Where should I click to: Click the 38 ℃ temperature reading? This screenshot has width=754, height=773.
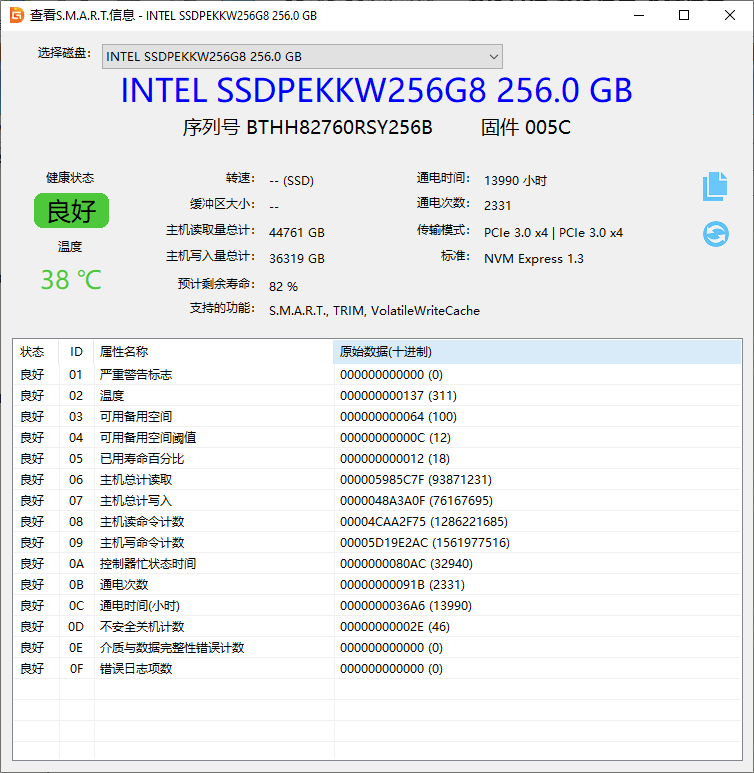[71, 280]
